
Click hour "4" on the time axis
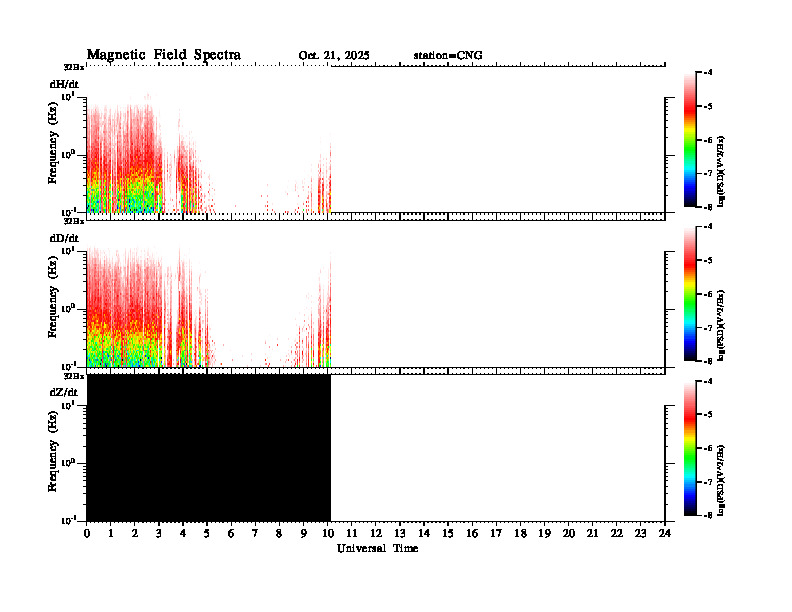183,534
